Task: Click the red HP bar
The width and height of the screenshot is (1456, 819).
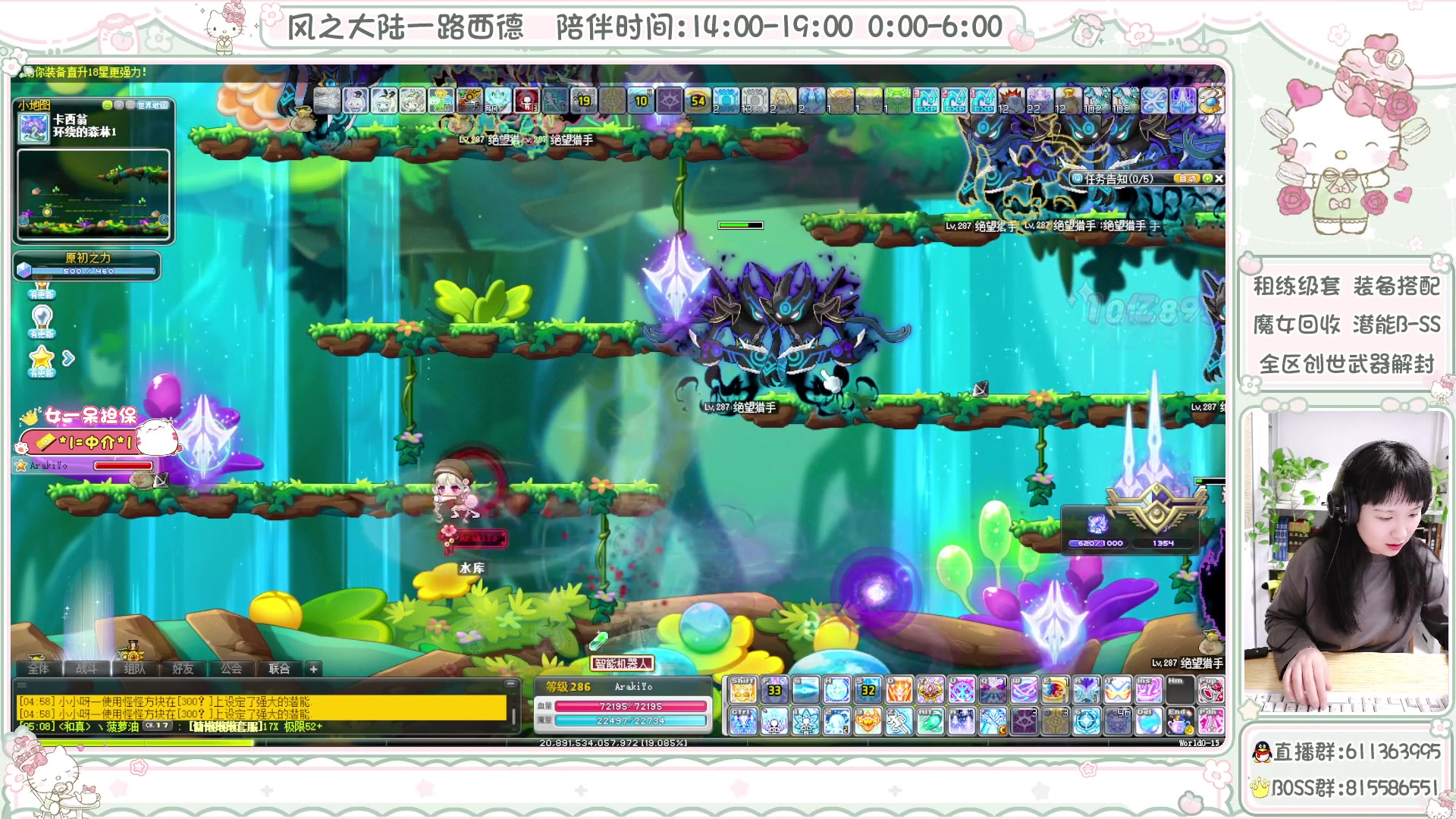Action: pyautogui.click(x=631, y=706)
